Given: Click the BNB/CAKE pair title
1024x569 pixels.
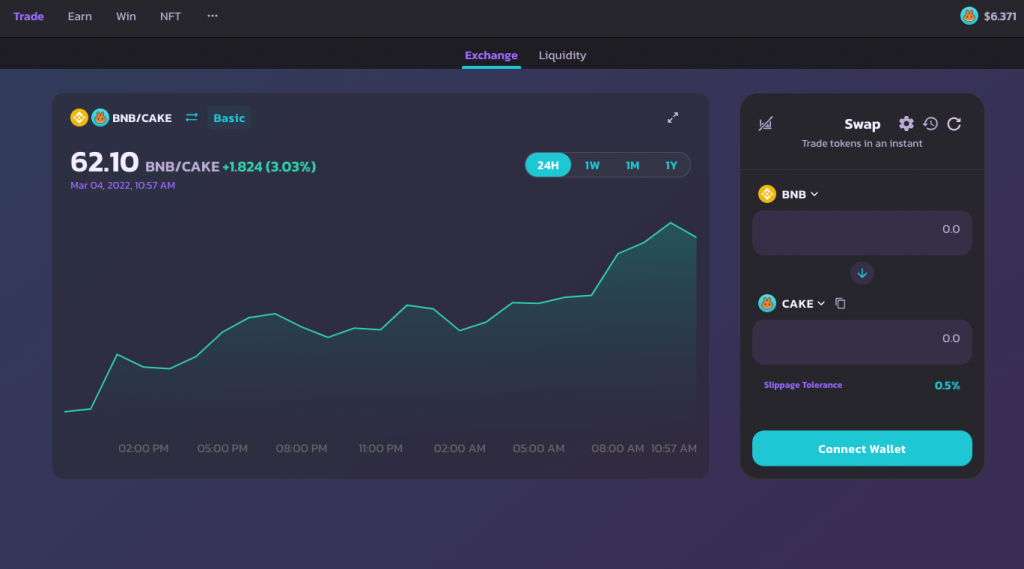Looking at the screenshot, I should (142, 118).
